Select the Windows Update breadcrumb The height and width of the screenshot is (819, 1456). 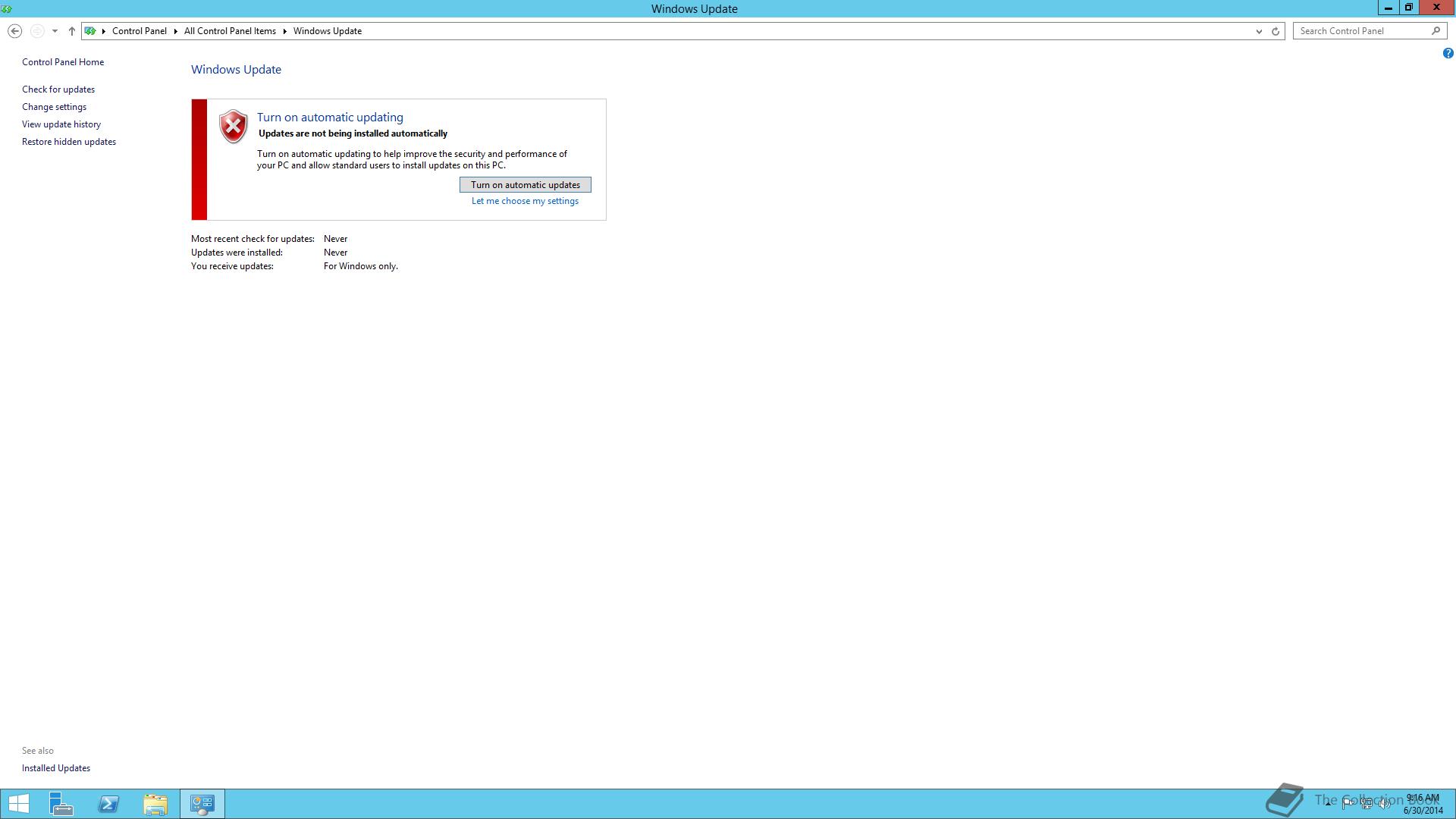[328, 31]
